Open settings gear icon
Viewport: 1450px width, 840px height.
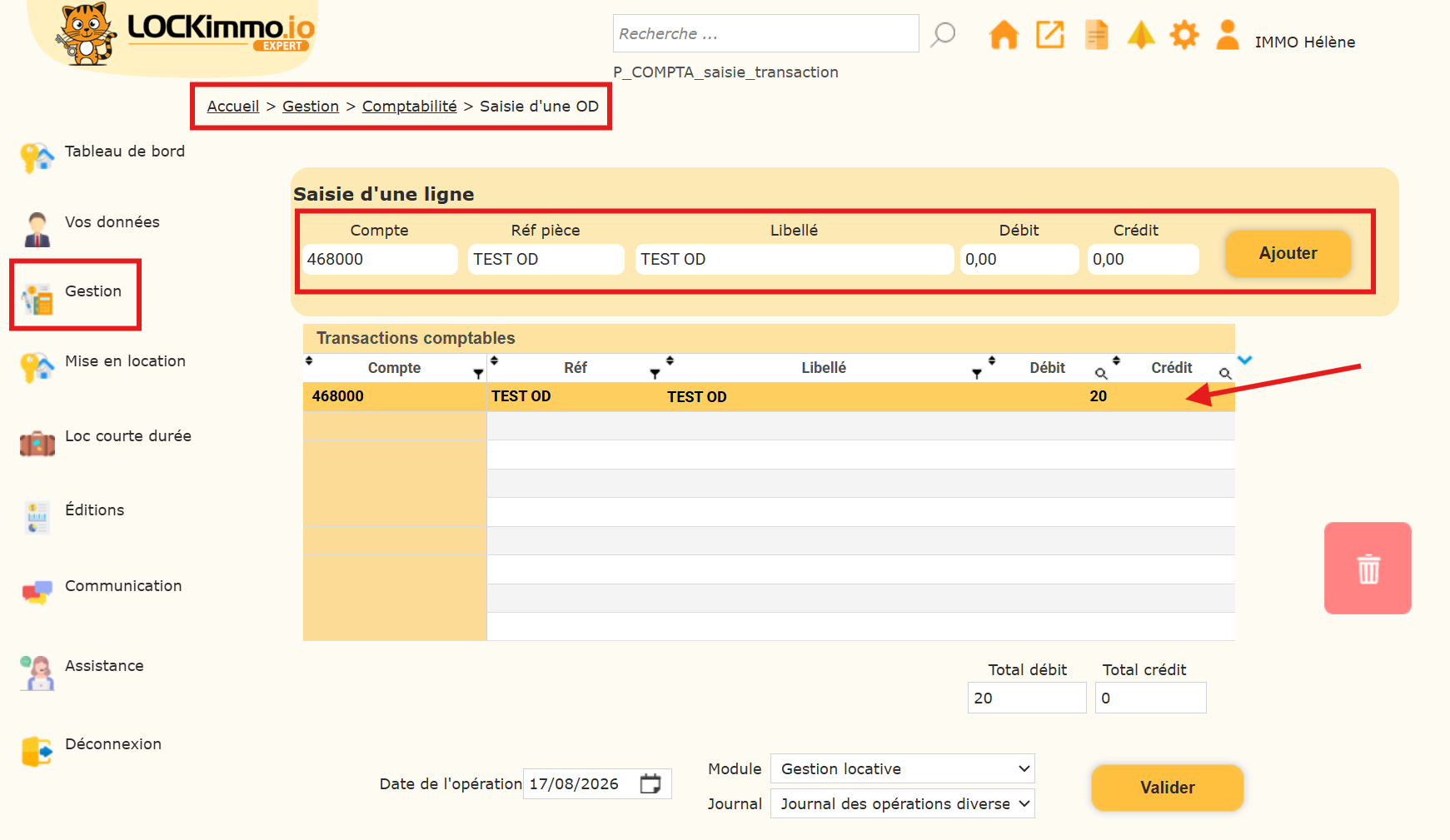[1184, 35]
